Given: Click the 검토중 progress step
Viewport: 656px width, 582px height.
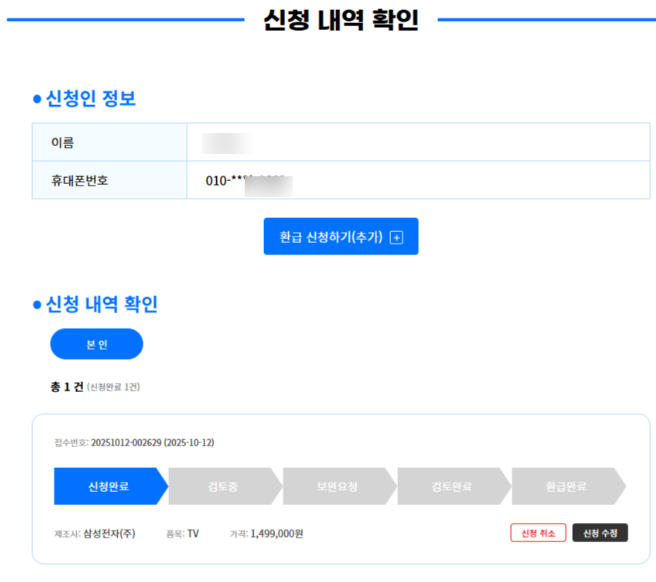Looking at the screenshot, I should tap(225, 486).
